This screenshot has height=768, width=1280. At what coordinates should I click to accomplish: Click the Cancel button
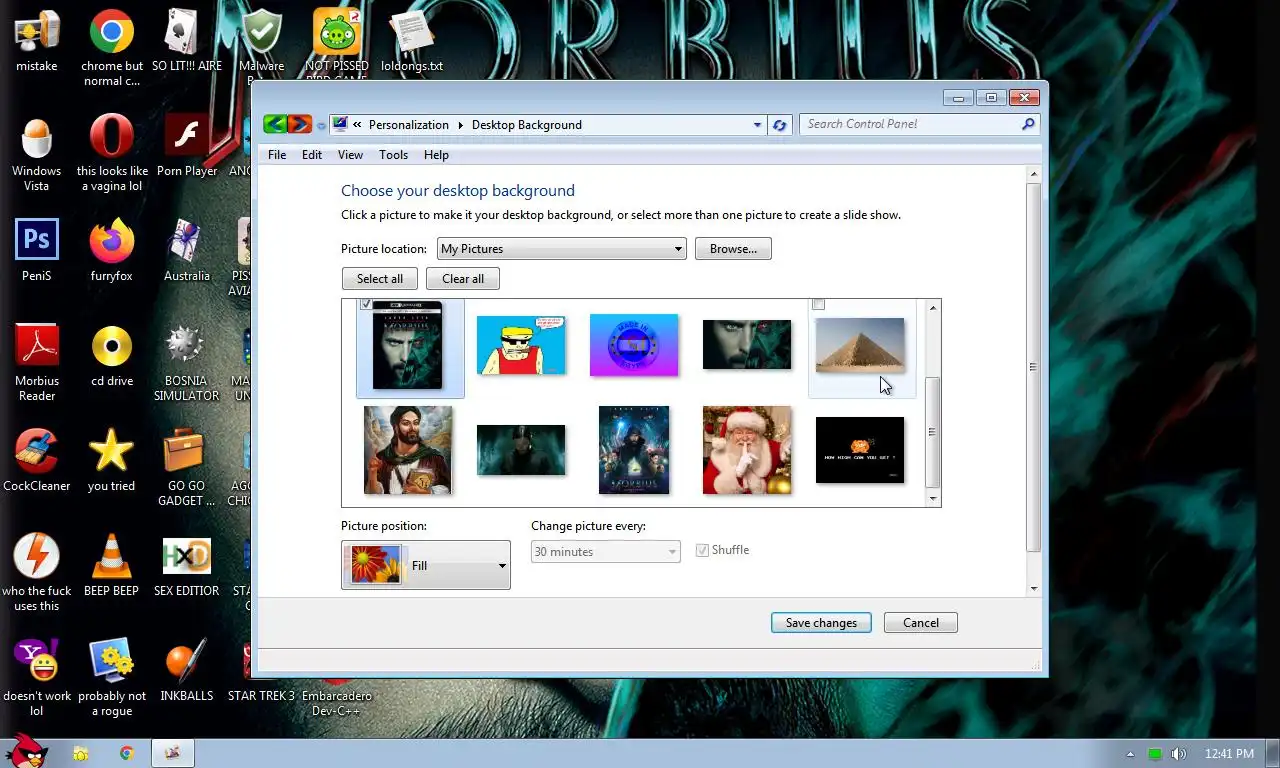[921, 623]
